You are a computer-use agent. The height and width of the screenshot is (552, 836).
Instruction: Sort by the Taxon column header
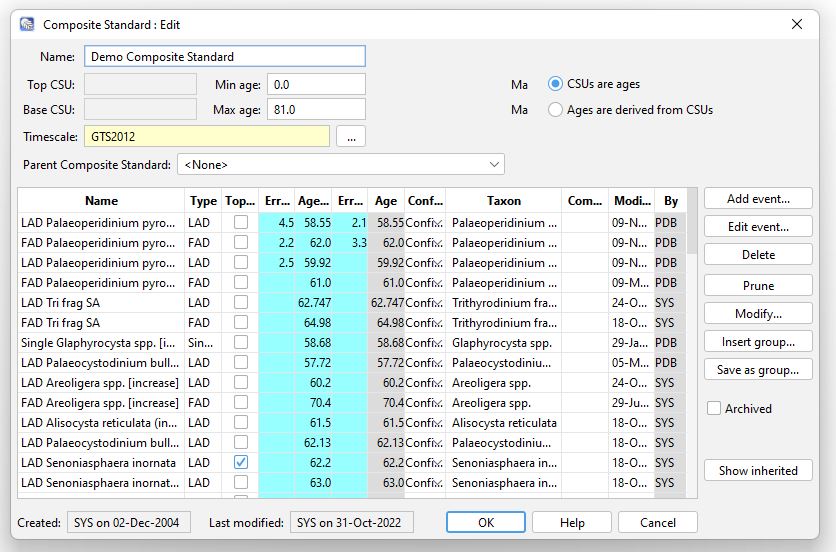[503, 201]
